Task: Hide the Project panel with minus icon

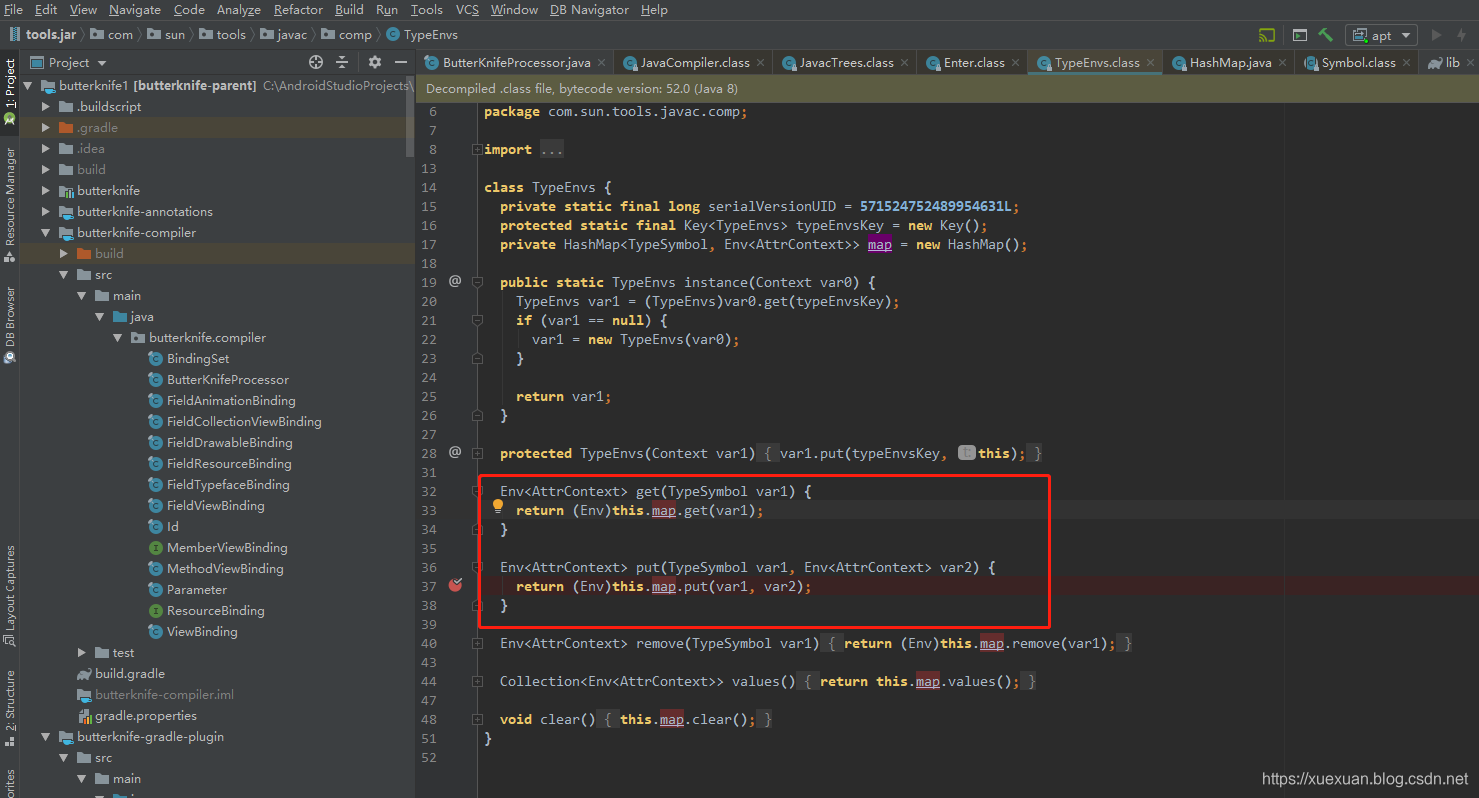Action: (x=401, y=62)
